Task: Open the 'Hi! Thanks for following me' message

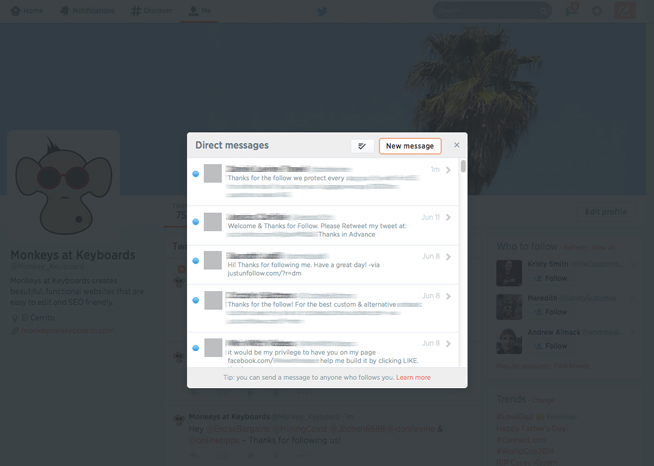Action: coord(323,265)
